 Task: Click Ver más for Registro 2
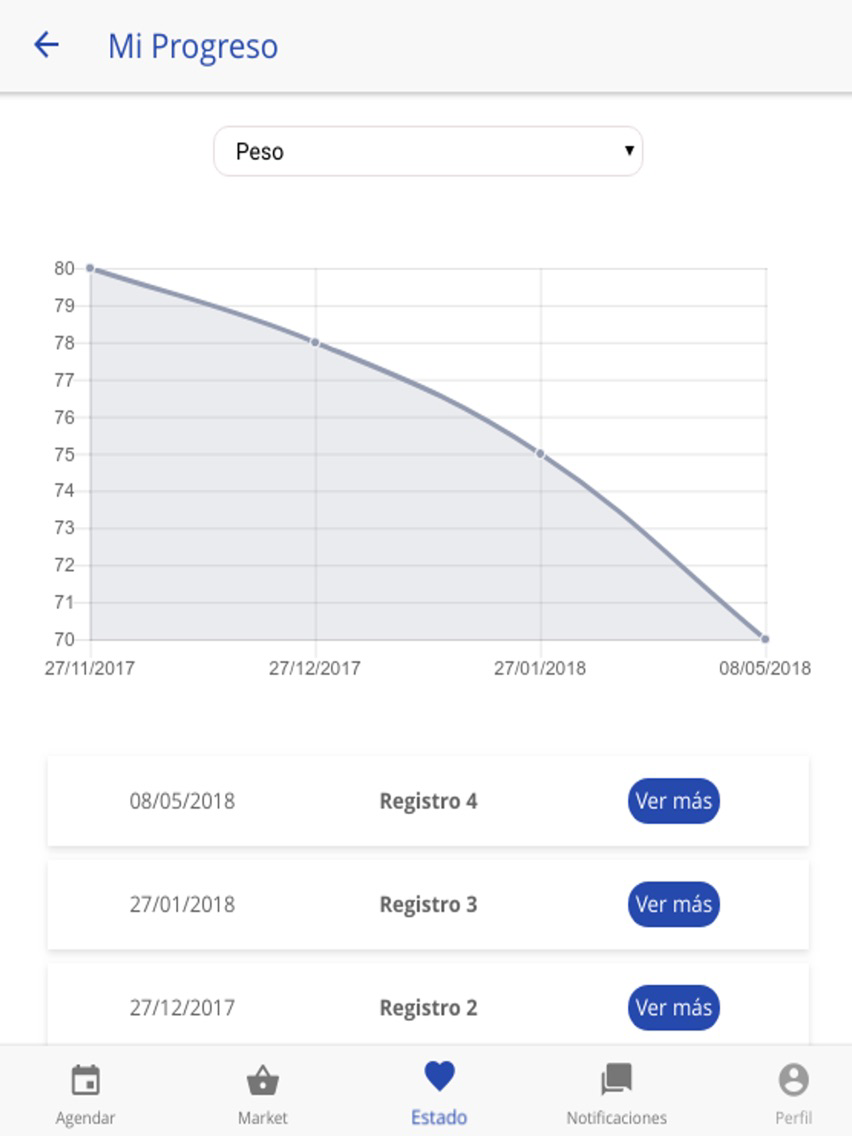coord(673,1007)
